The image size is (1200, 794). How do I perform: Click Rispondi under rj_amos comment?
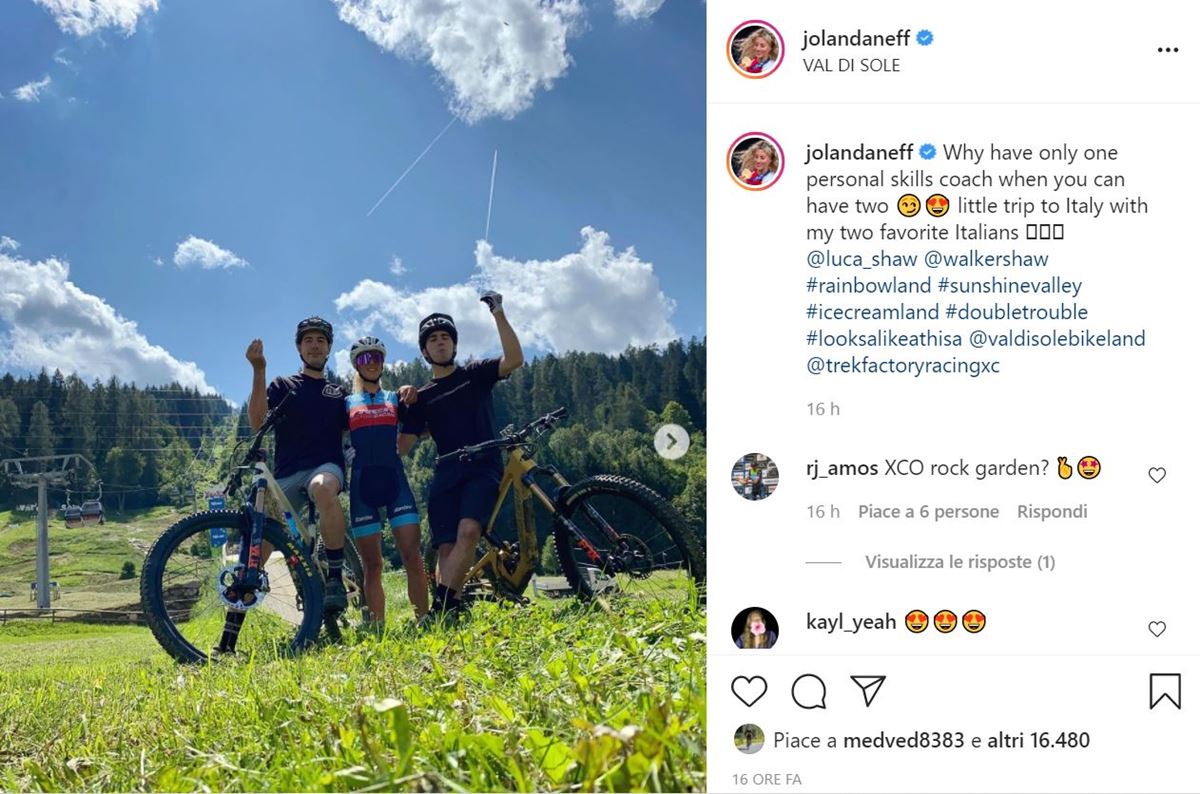point(1052,511)
